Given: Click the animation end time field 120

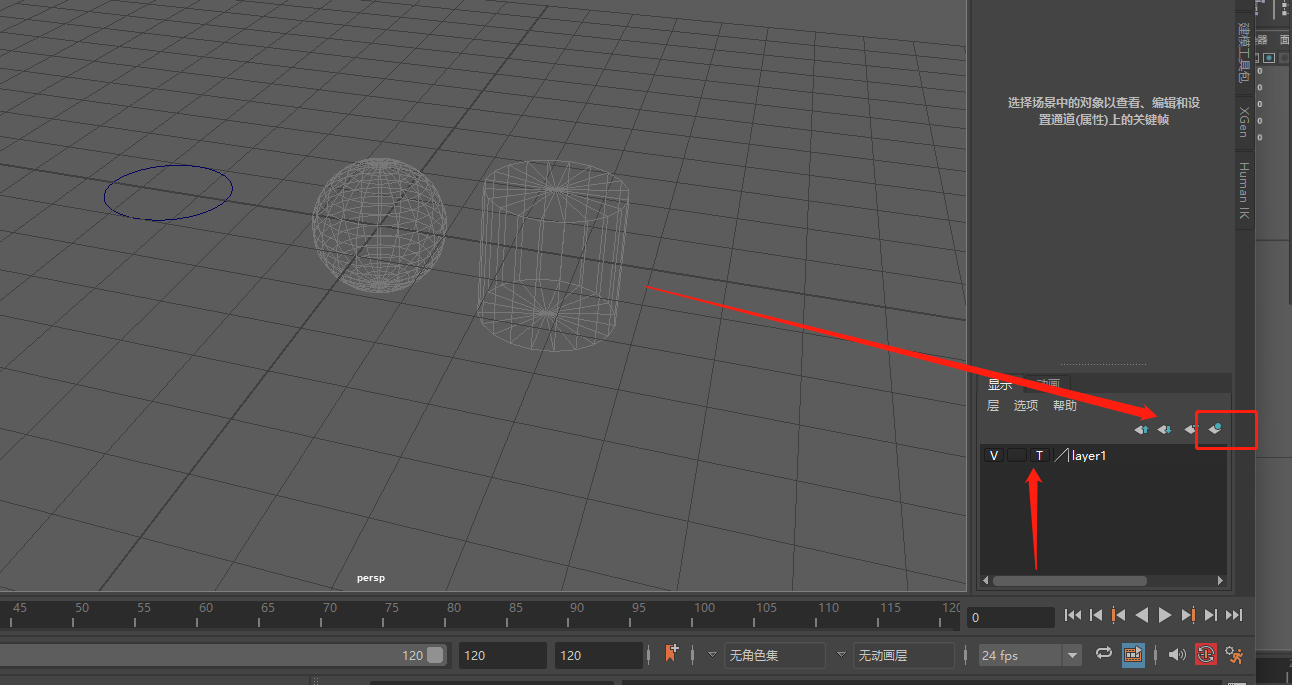Looking at the screenshot, I should coord(598,655).
